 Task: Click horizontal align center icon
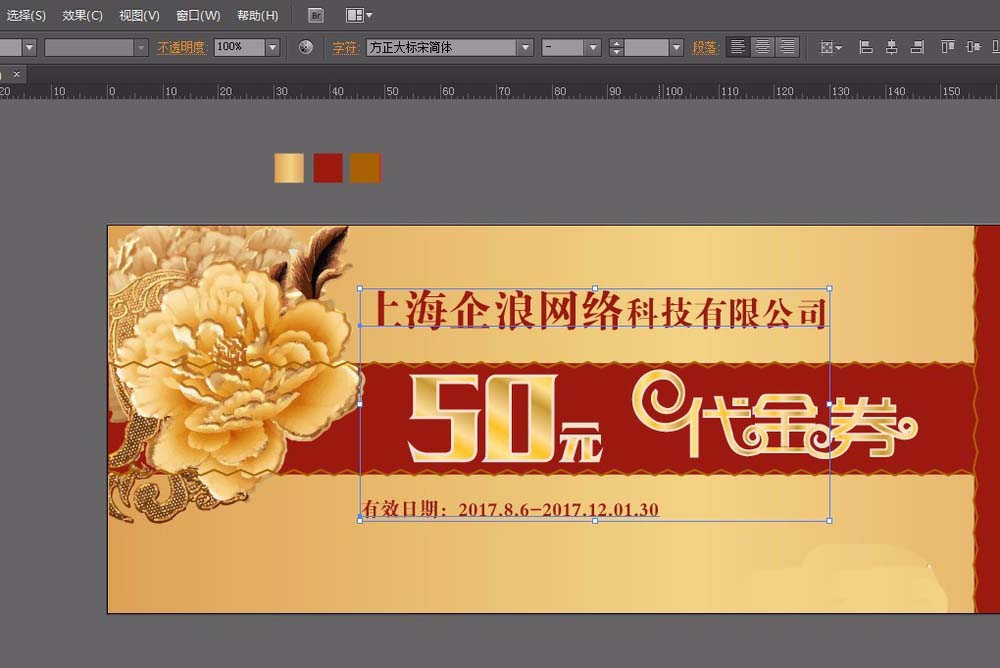892,47
